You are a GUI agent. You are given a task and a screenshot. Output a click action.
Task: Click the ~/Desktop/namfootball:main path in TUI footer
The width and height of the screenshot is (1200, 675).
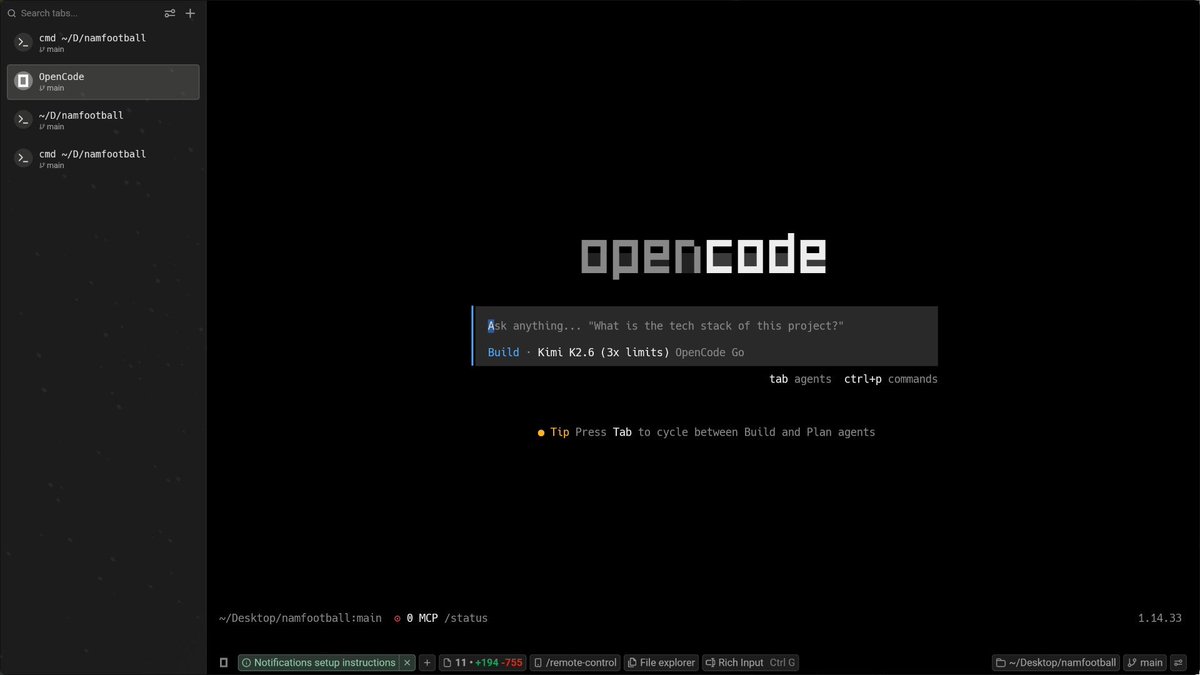(300, 618)
